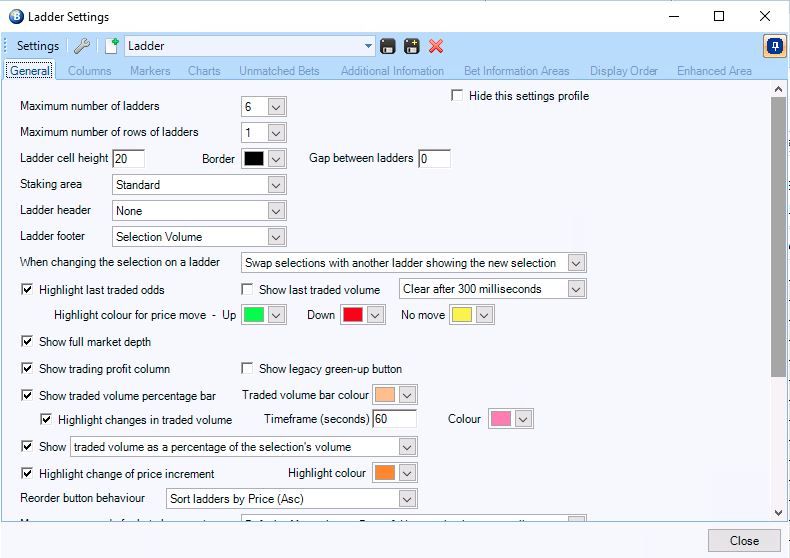Maximize the Ladder Settings window
The height and width of the screenshot is (558, 790).
[x=719, y=16]
